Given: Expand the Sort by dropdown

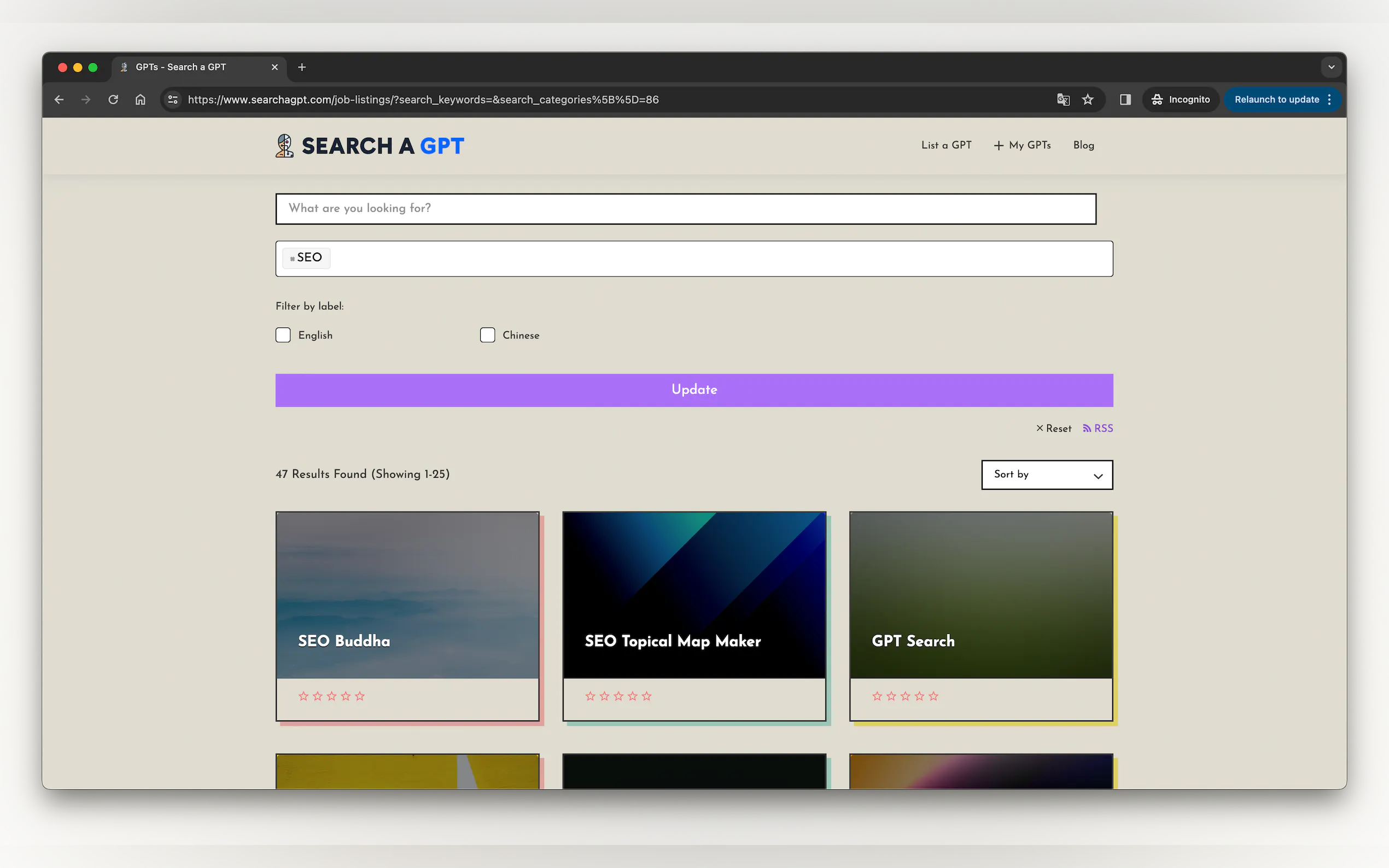Looking at the screenshot, I should 1047,474.
